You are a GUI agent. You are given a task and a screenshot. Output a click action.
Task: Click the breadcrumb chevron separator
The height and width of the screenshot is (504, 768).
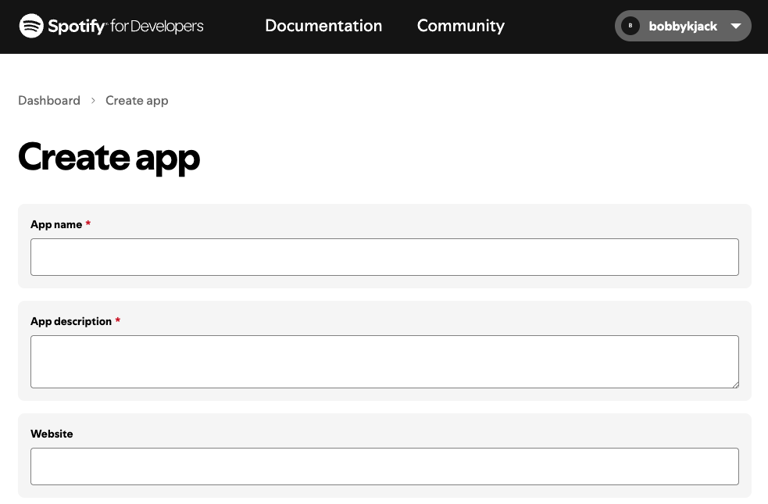[x=93, y=100]
